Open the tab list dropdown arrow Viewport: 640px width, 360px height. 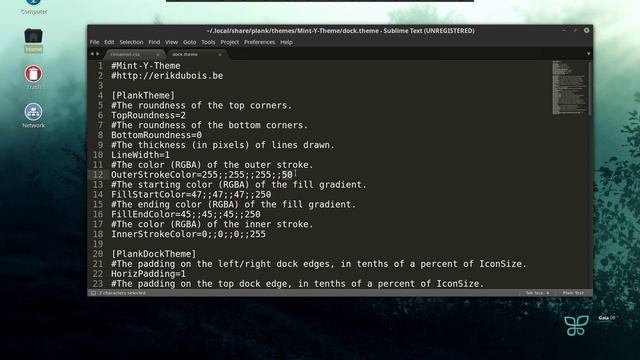588,53
